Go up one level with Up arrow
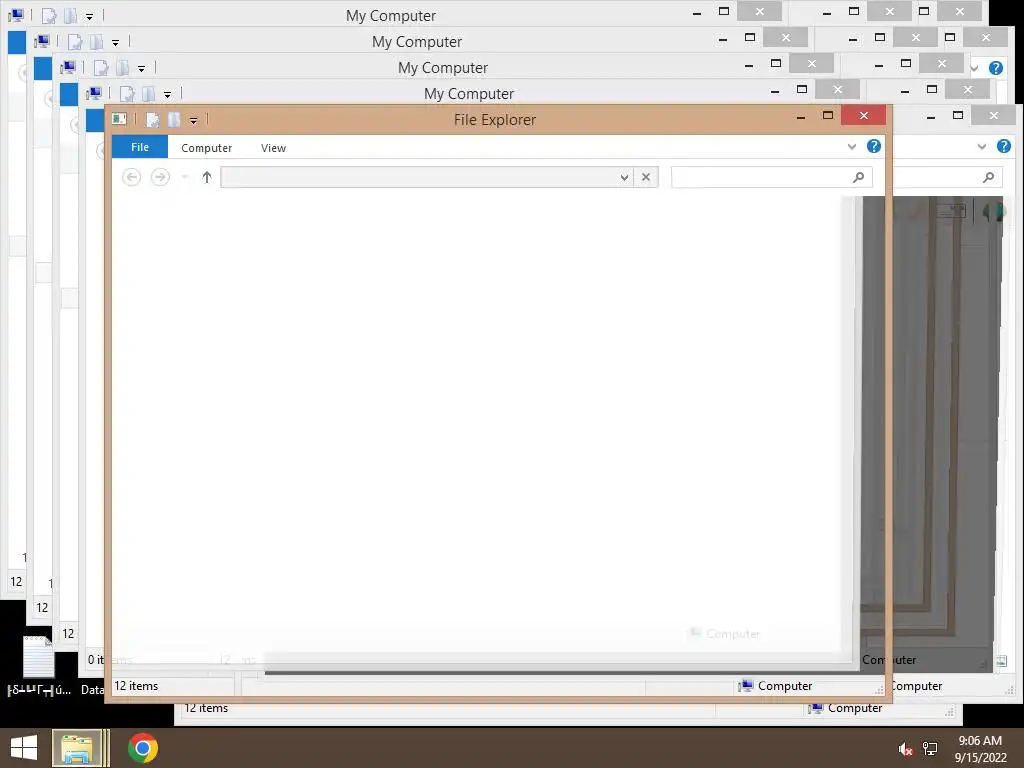 (x=206, y=177)
